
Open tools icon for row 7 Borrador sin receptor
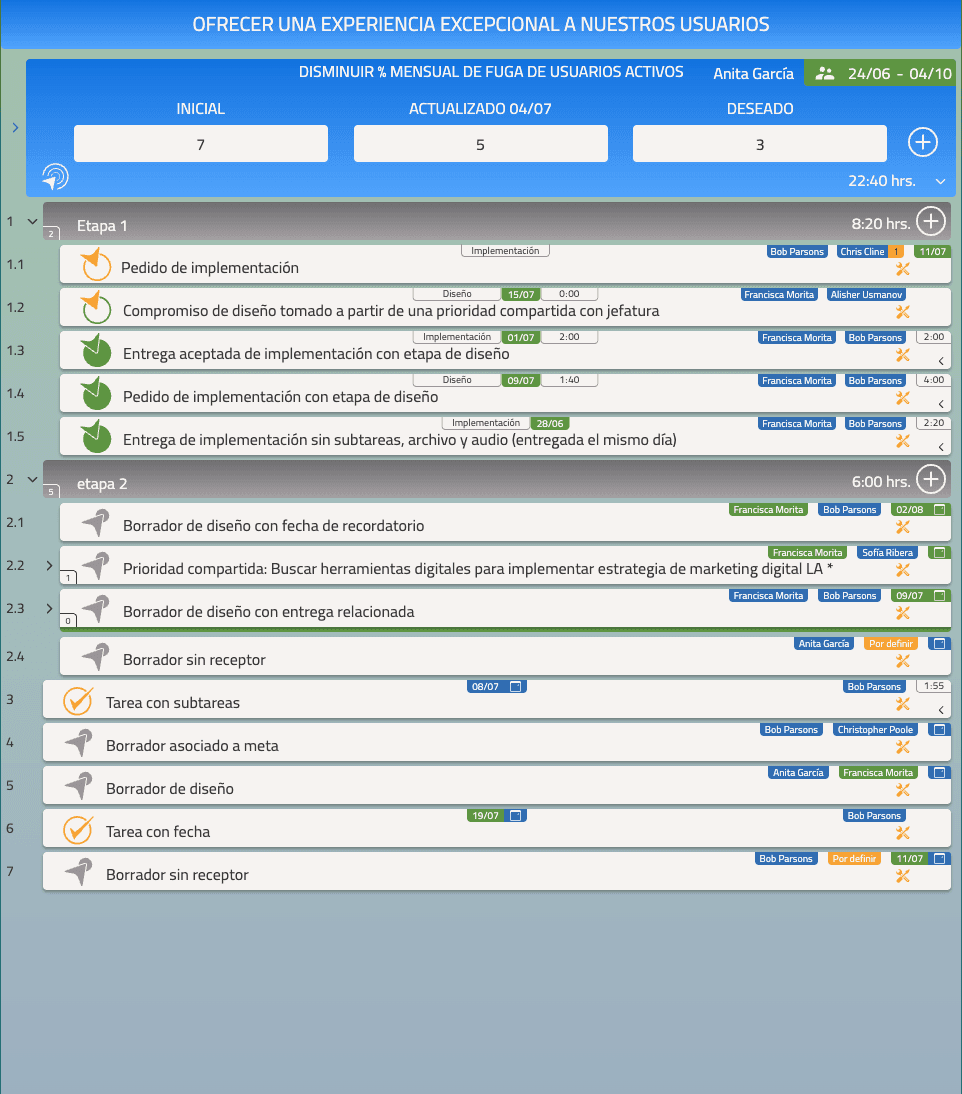903,876
